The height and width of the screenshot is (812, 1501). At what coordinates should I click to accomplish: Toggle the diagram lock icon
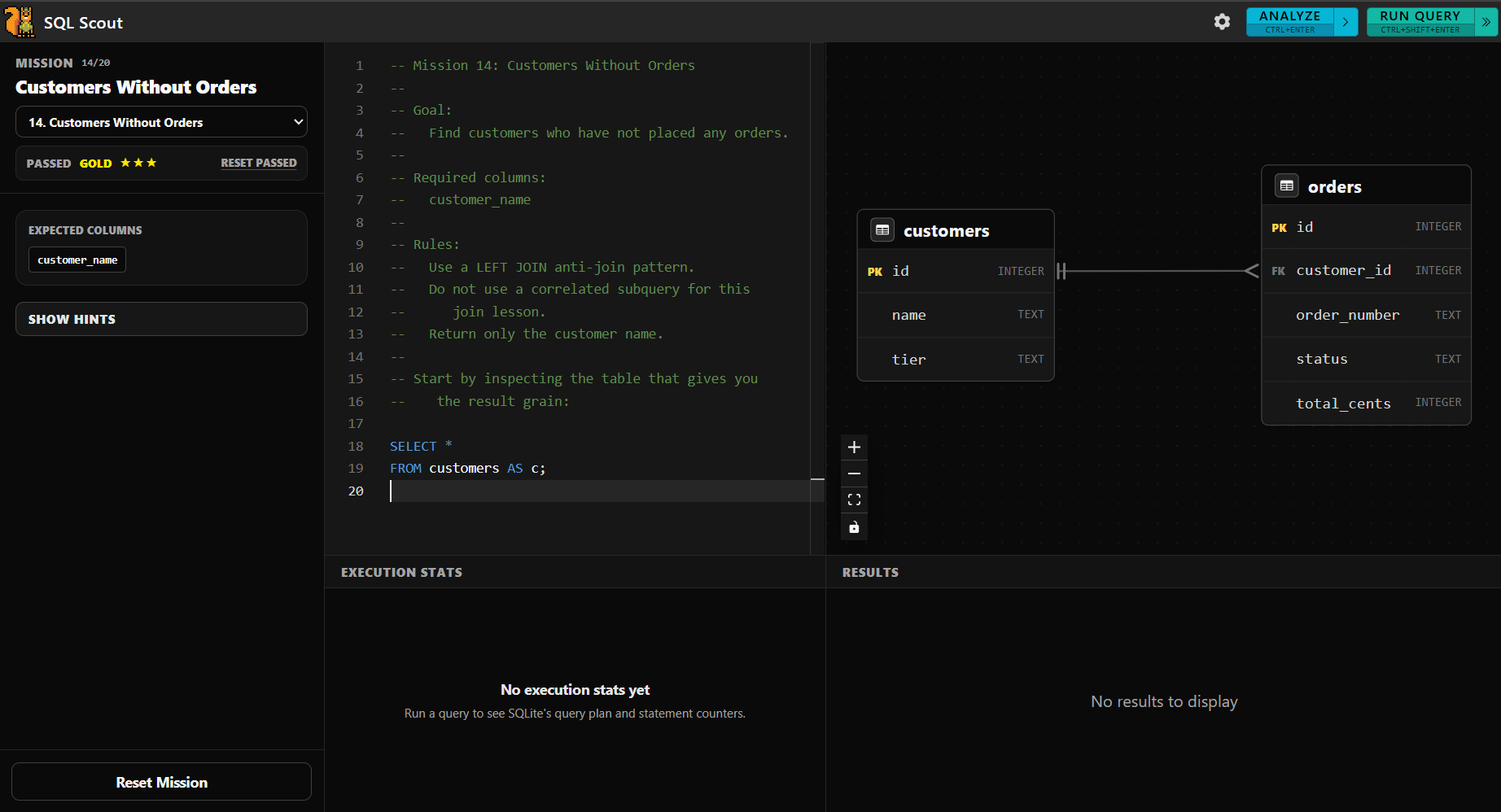point(854,527)
